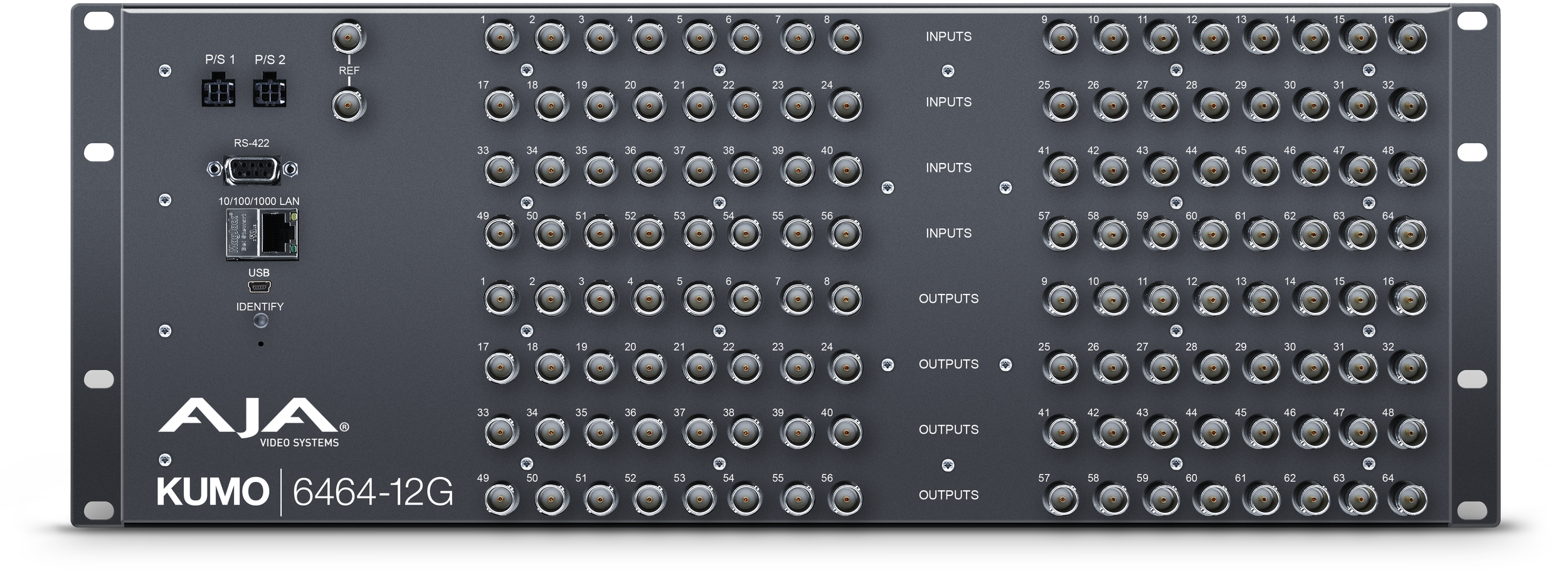This screenshot has height=583, width=1568.
Task: Push the IDENTIFY indicator button
Action: point(260,321)
